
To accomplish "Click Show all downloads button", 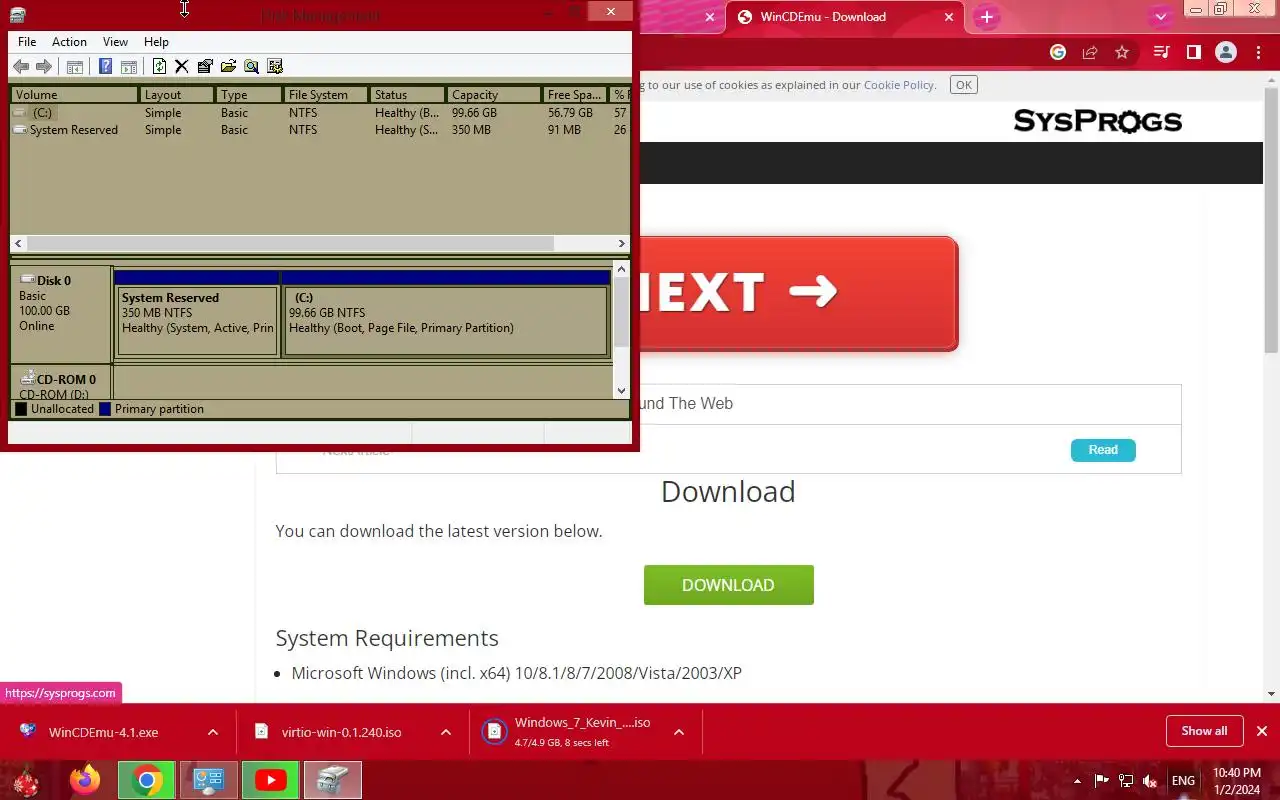I will coord(1204,731).
